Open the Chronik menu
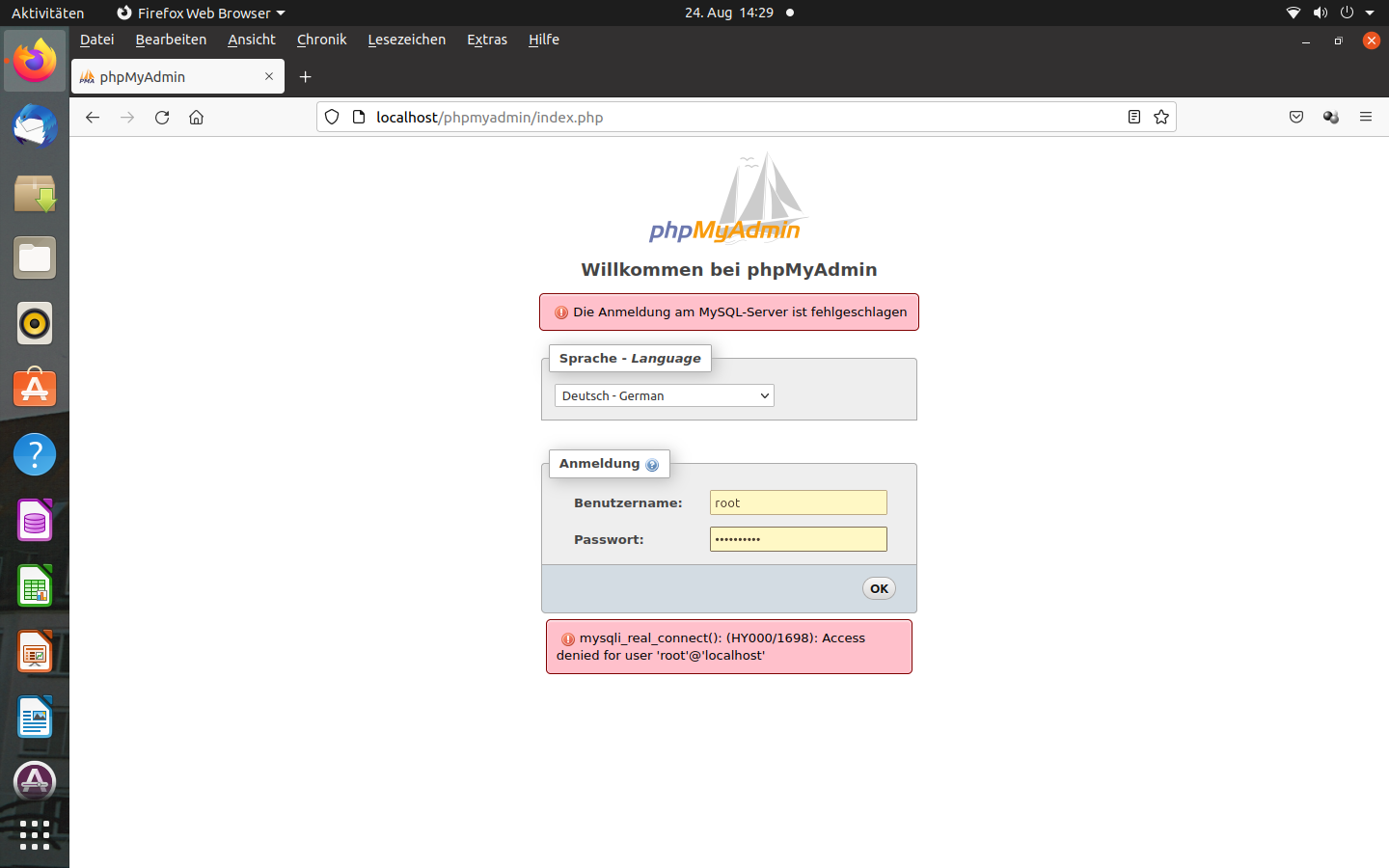 321,40
